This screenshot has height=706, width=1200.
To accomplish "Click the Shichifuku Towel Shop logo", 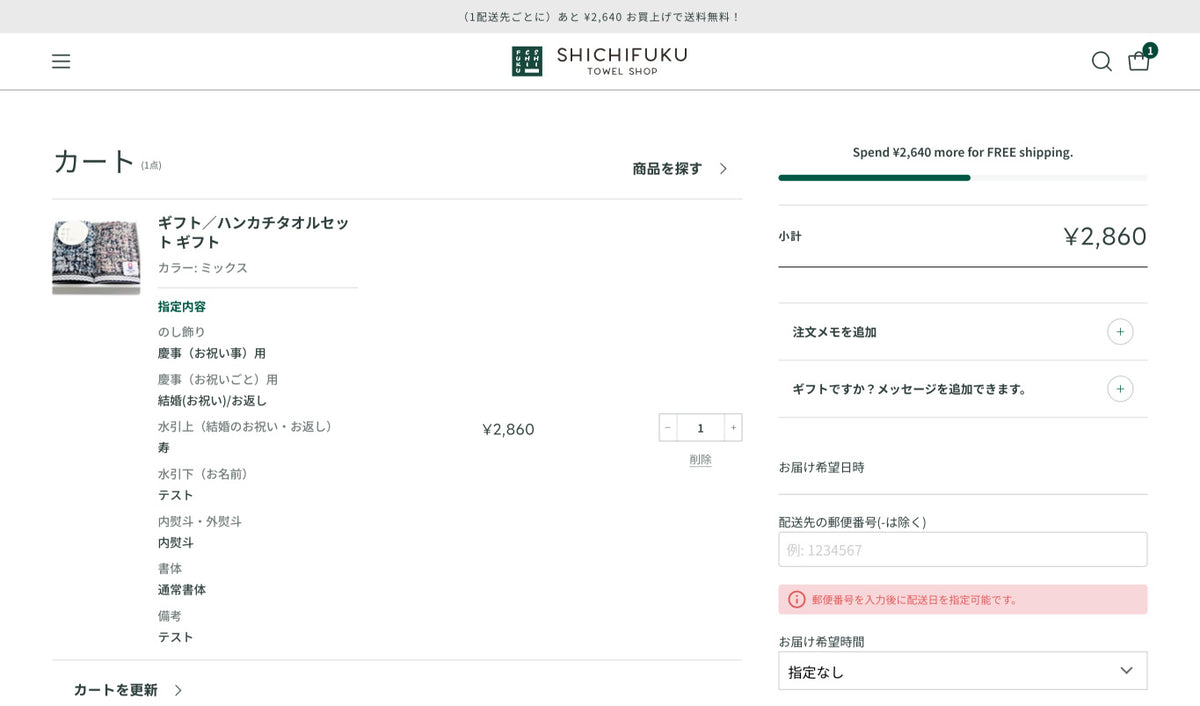I will pyautogui.click(x=599, y=61).
